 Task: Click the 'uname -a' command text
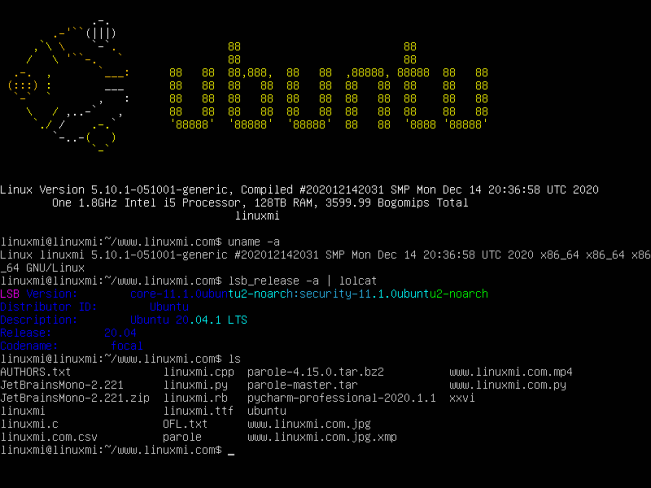click(x=254, y=242)
